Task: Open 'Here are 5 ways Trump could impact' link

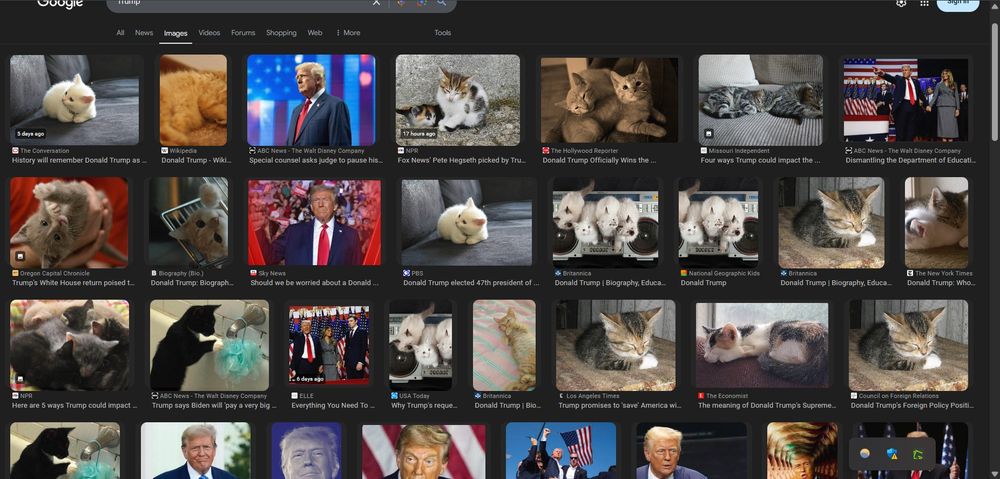Action: coord(74,406)
